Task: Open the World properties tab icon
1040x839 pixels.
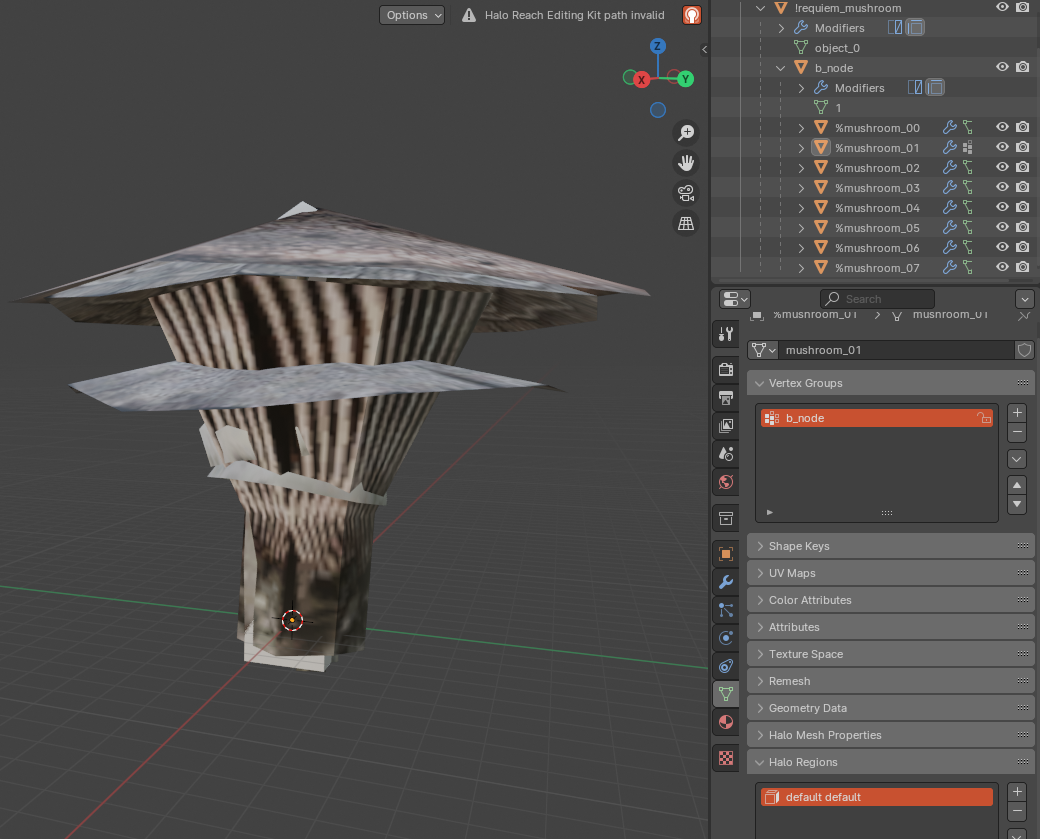Action: (x=727, y=482)
